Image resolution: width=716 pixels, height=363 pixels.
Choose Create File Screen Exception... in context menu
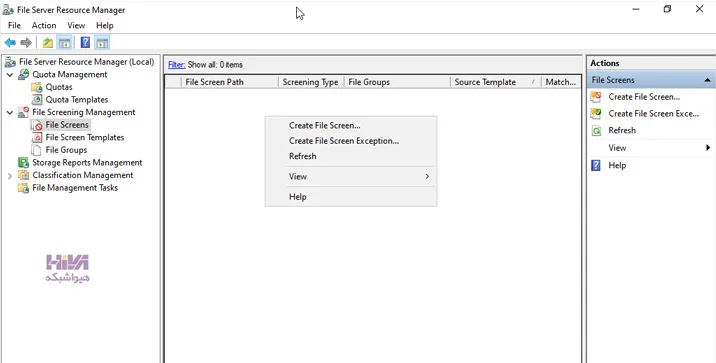coord(351,141)
